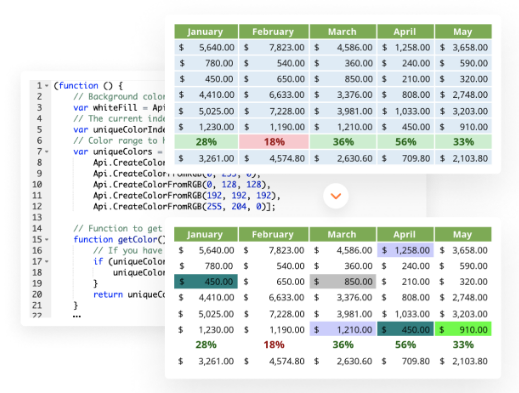Toggle the fold arrow on code line 17
The height and width of the screenshot is (393, 519).
47,262
